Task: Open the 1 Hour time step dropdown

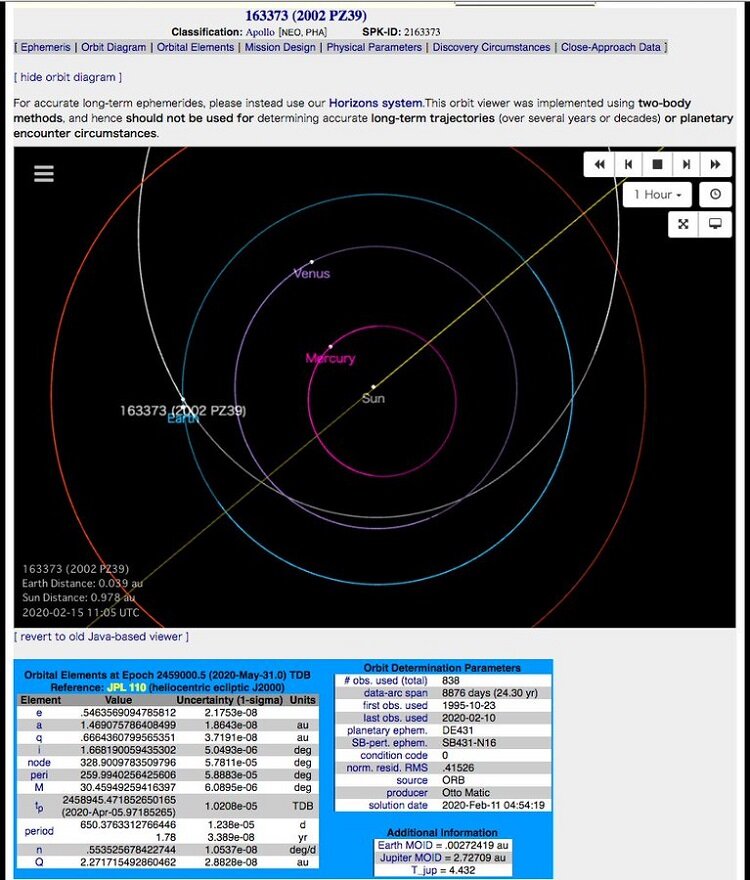Action: point(657,195)
